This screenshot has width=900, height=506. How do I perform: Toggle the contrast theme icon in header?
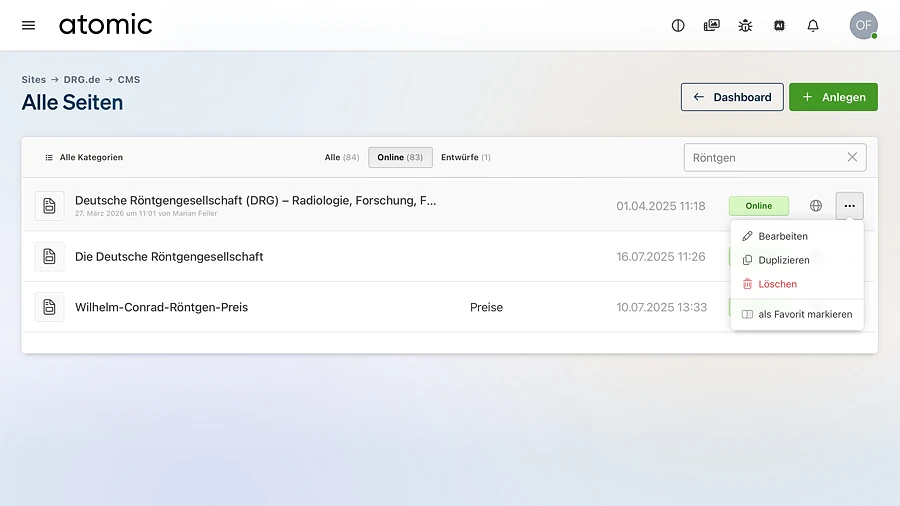[x=678, y=25]
